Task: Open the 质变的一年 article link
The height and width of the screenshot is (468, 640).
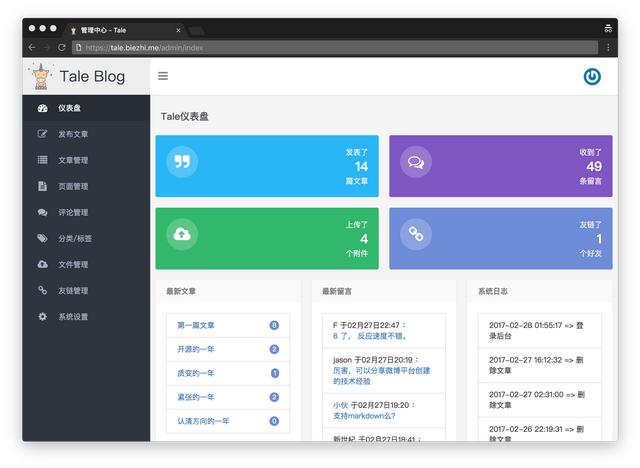Action: click(x=196, y=373)
